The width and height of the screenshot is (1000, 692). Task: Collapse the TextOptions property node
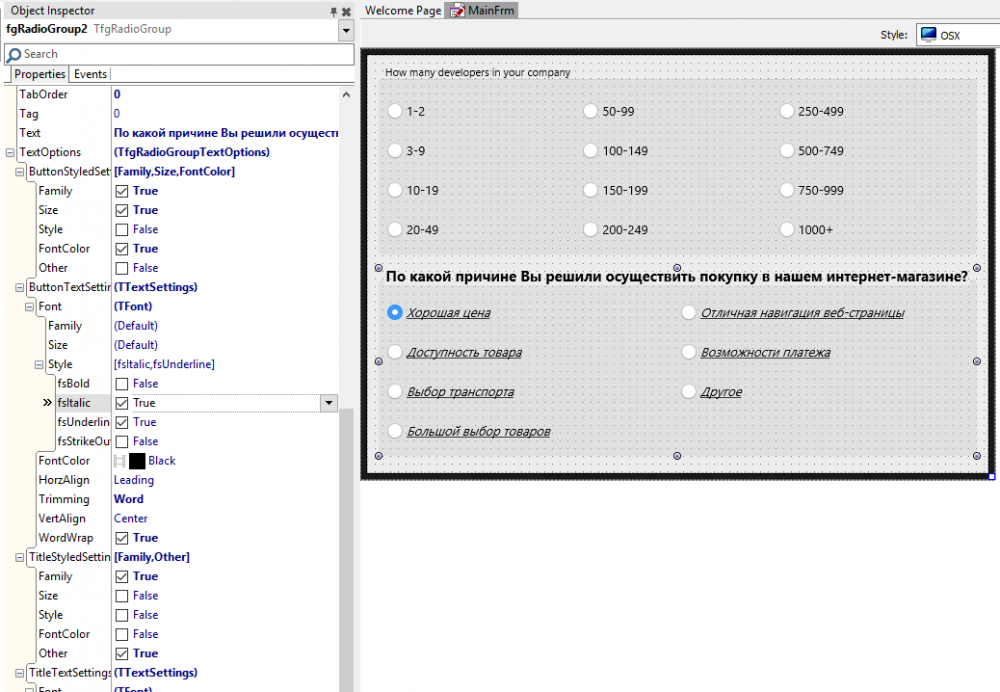(x=10, y=152)
